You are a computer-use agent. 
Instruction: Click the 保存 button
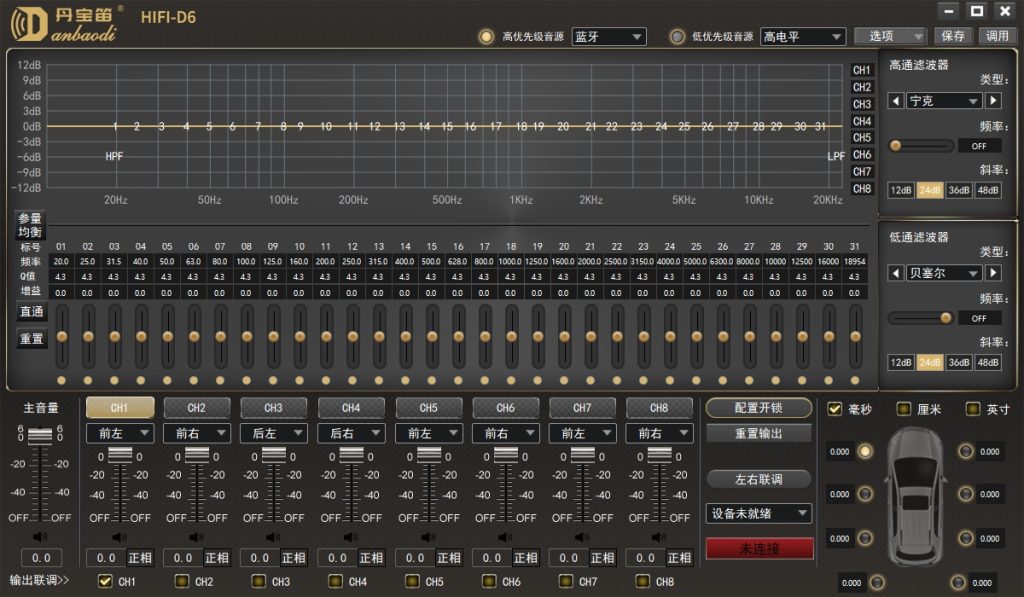pos(953,36)
